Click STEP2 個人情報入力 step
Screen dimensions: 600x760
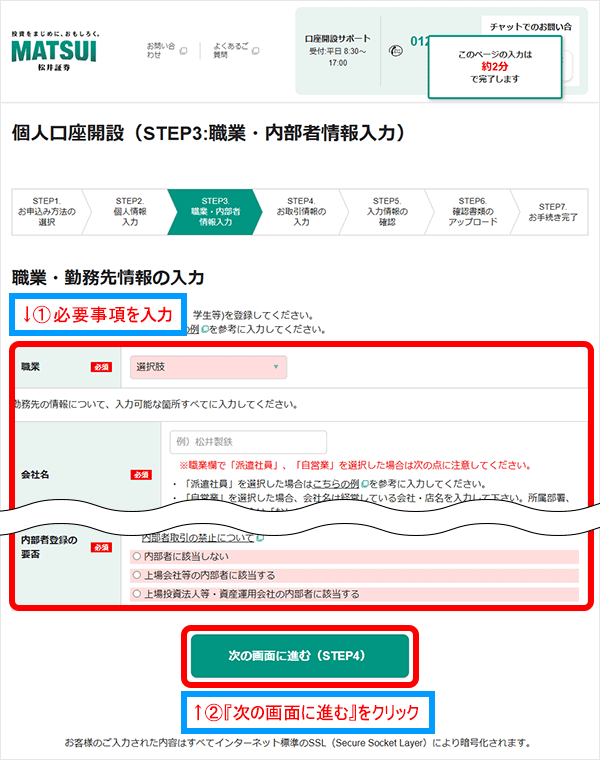[x=130, y=212]
